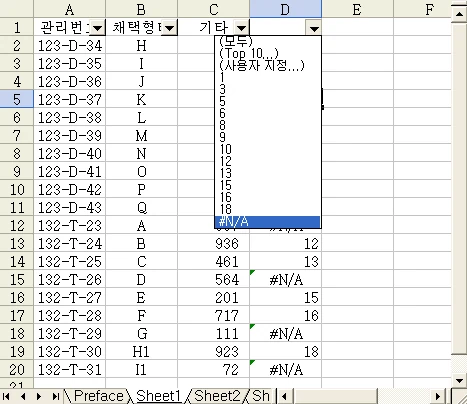Go to previous sheet tab arrow
This screenshot has width=467, height=404.
point(23,396)
